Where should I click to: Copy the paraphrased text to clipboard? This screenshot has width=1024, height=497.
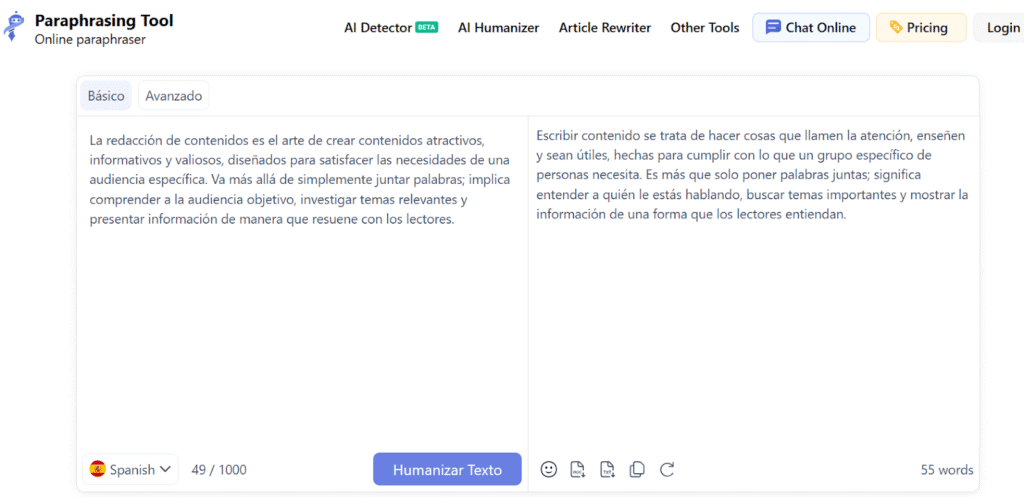[637, 469]
